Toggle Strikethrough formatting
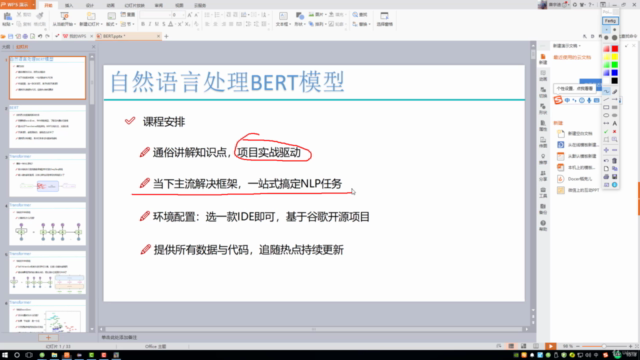Screen dimensions: 640x360 tap(164, 24)
